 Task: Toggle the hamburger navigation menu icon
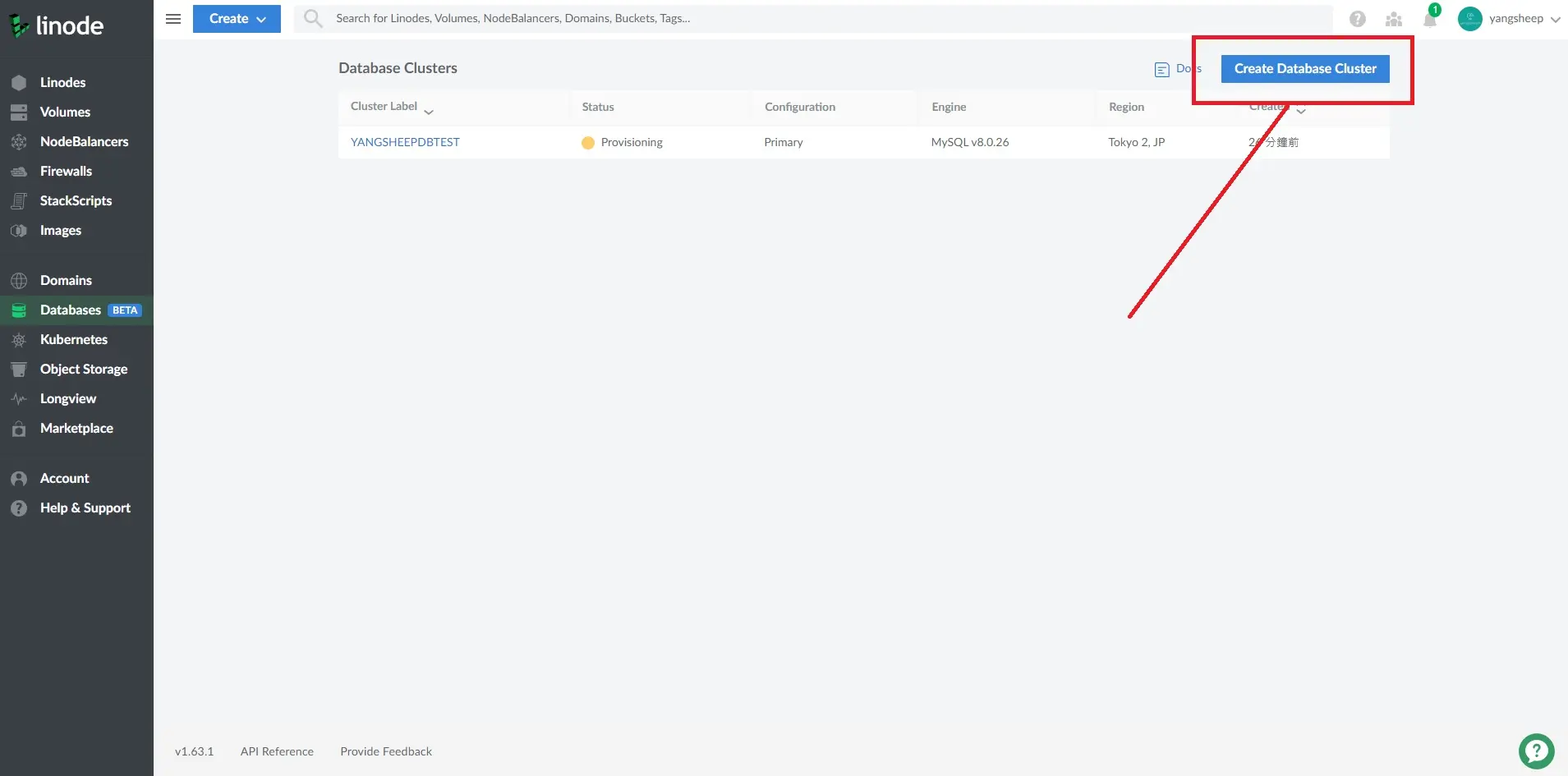pos(173,18)
